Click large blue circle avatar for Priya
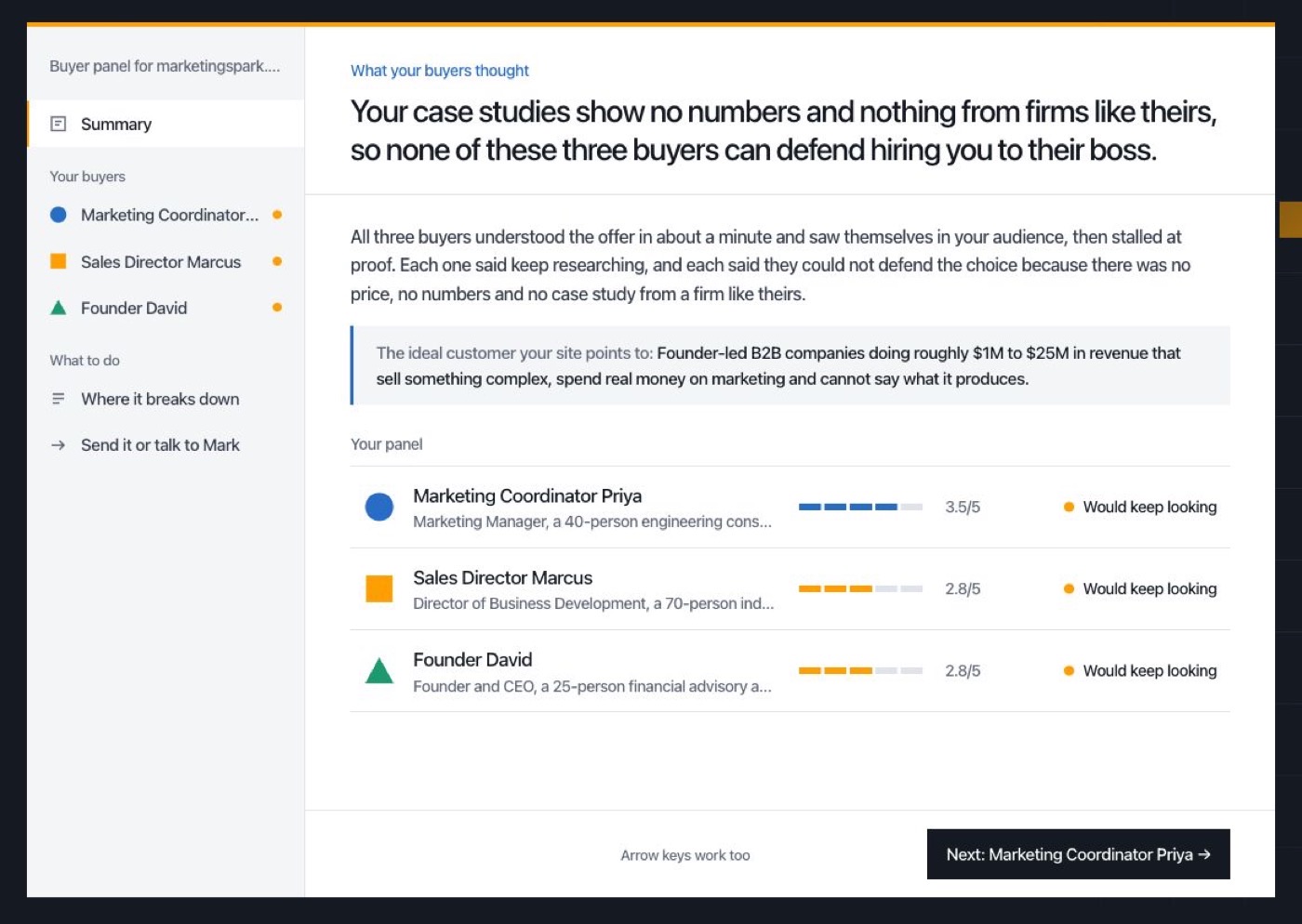1302x924 pixels. 379,507
